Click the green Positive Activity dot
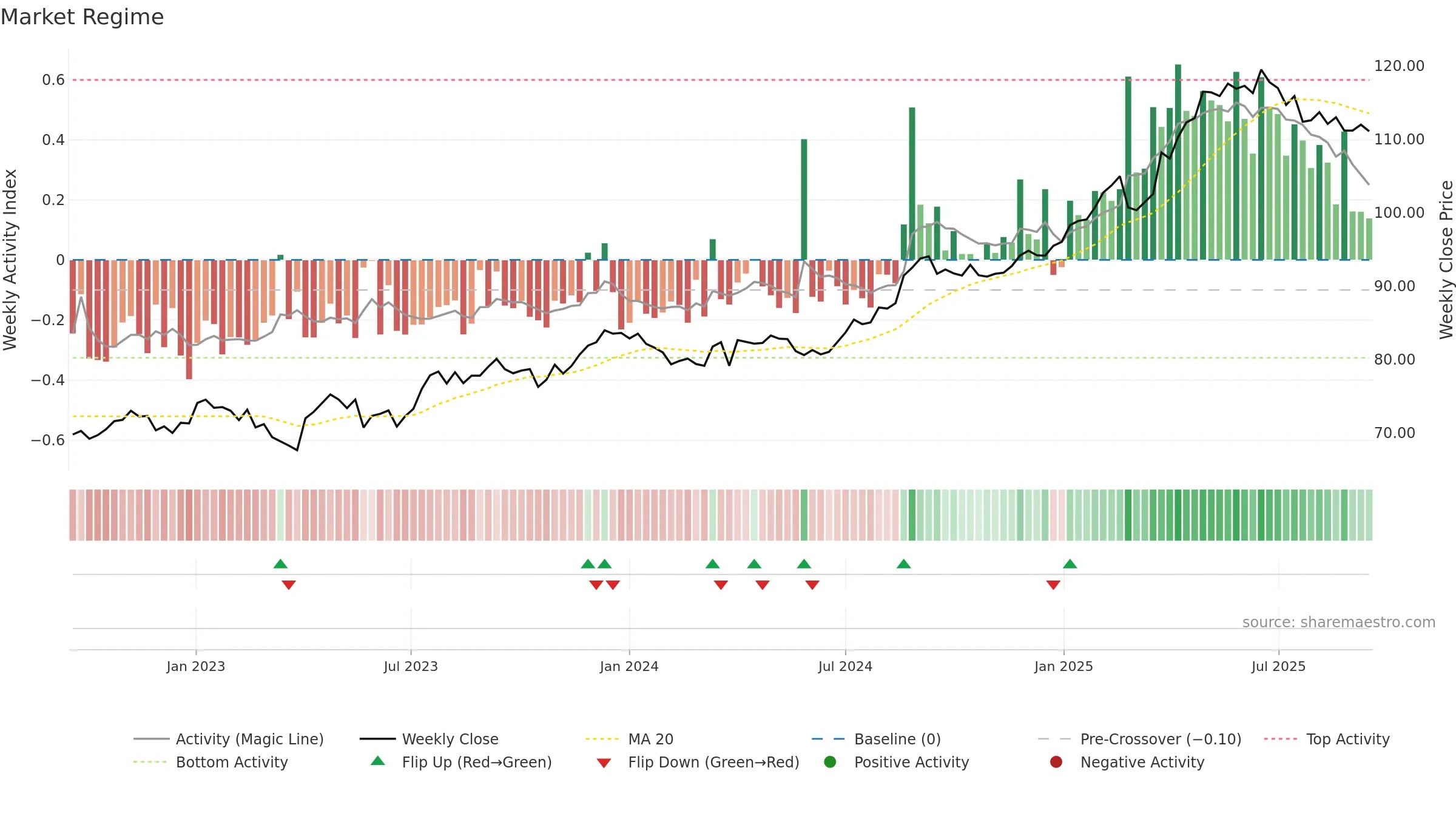The image size is (1456, 819). tap(830, 761)
